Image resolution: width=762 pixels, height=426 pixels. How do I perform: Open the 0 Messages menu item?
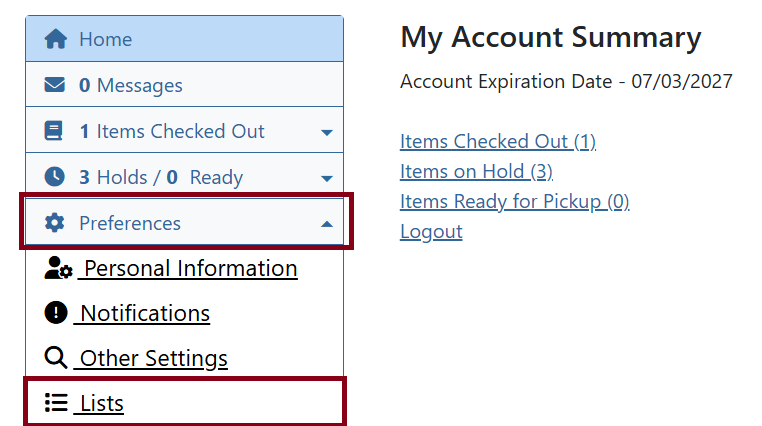point(185,85)
